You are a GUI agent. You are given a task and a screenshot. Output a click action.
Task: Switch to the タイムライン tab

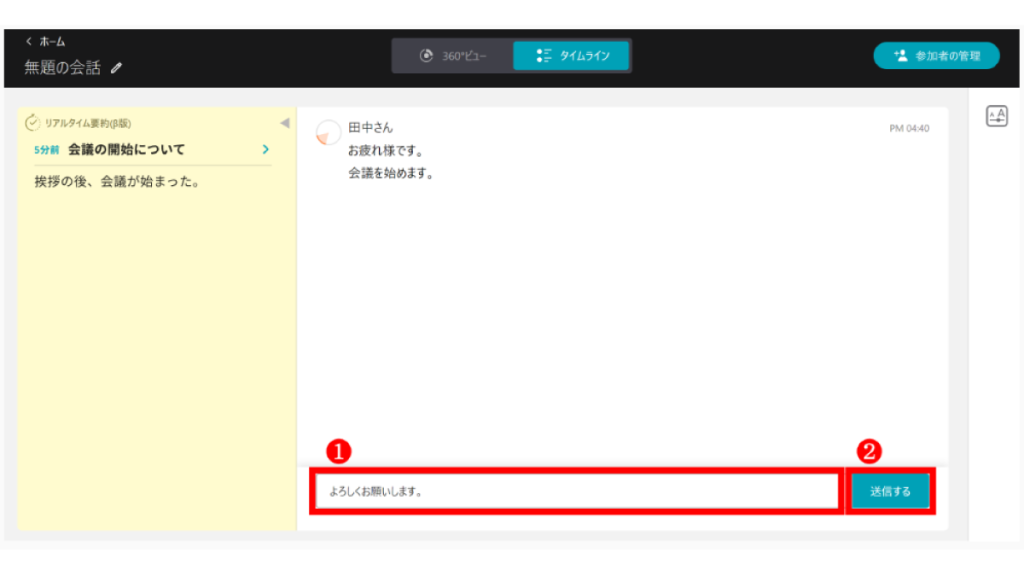(571, 56)
